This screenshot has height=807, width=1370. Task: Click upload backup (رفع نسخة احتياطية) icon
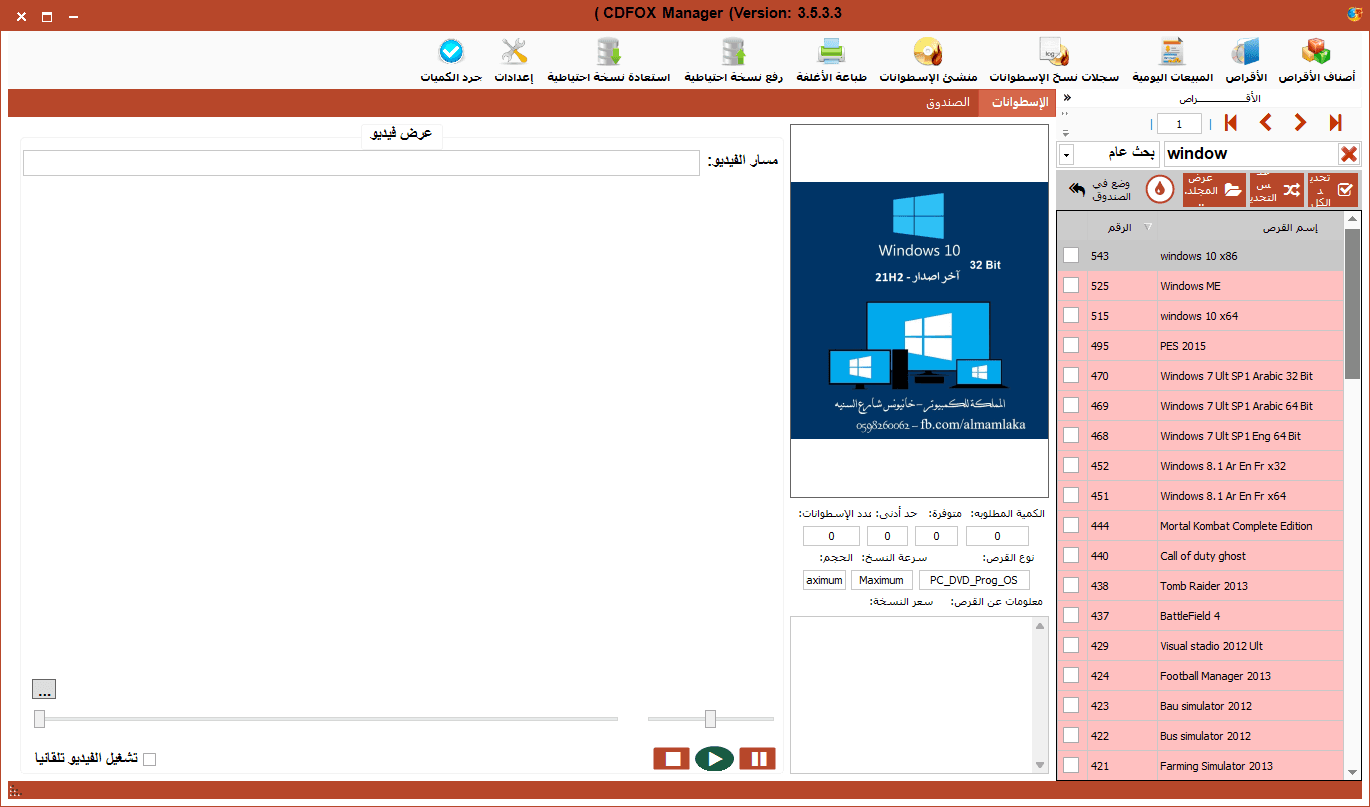[x=733, y=60]
